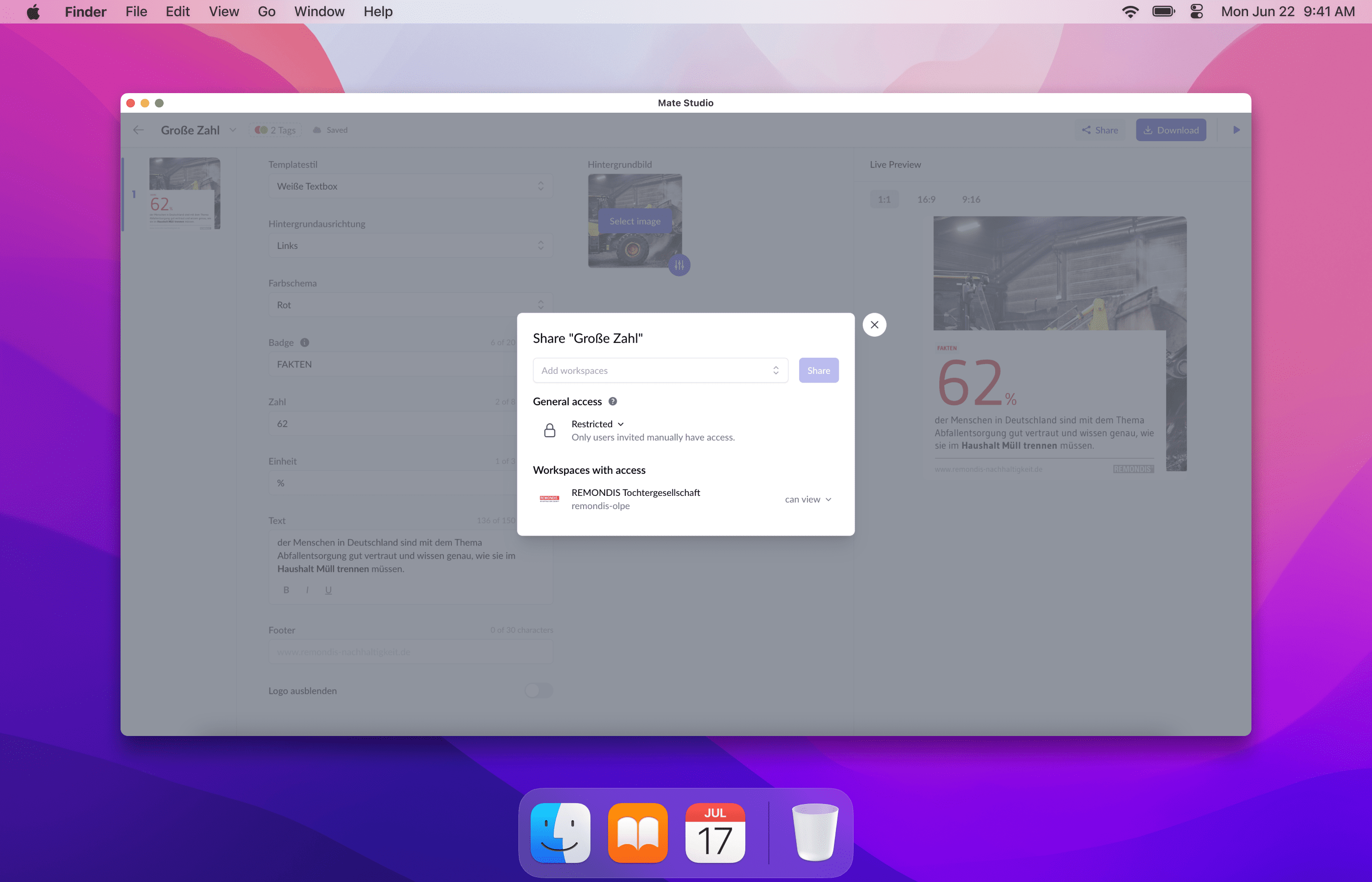Image resolution: width=1372 pixels, height=882 pixels.
Task: Open the Finder menu
Action: point(85,11)
